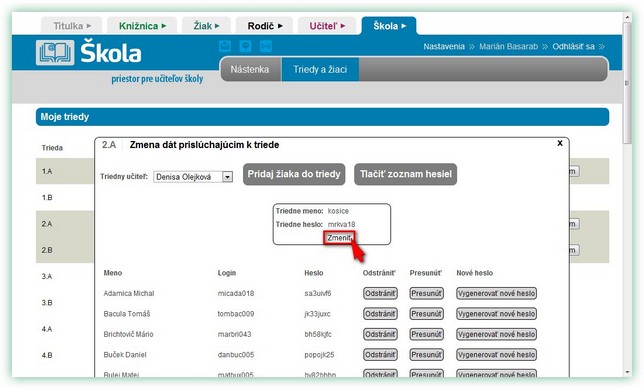644x389 pixels.
Task: Remove Adamica Michal with Odstrániť
Action: click(x=380, y=293)
